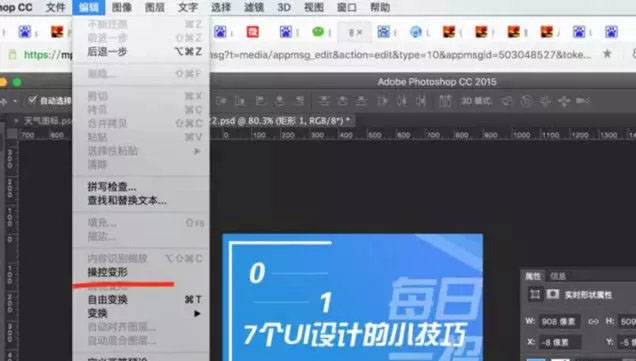Switch to the 属性 panel tab
The width and height of the screenshot is (636, 361).
(533, 276)
